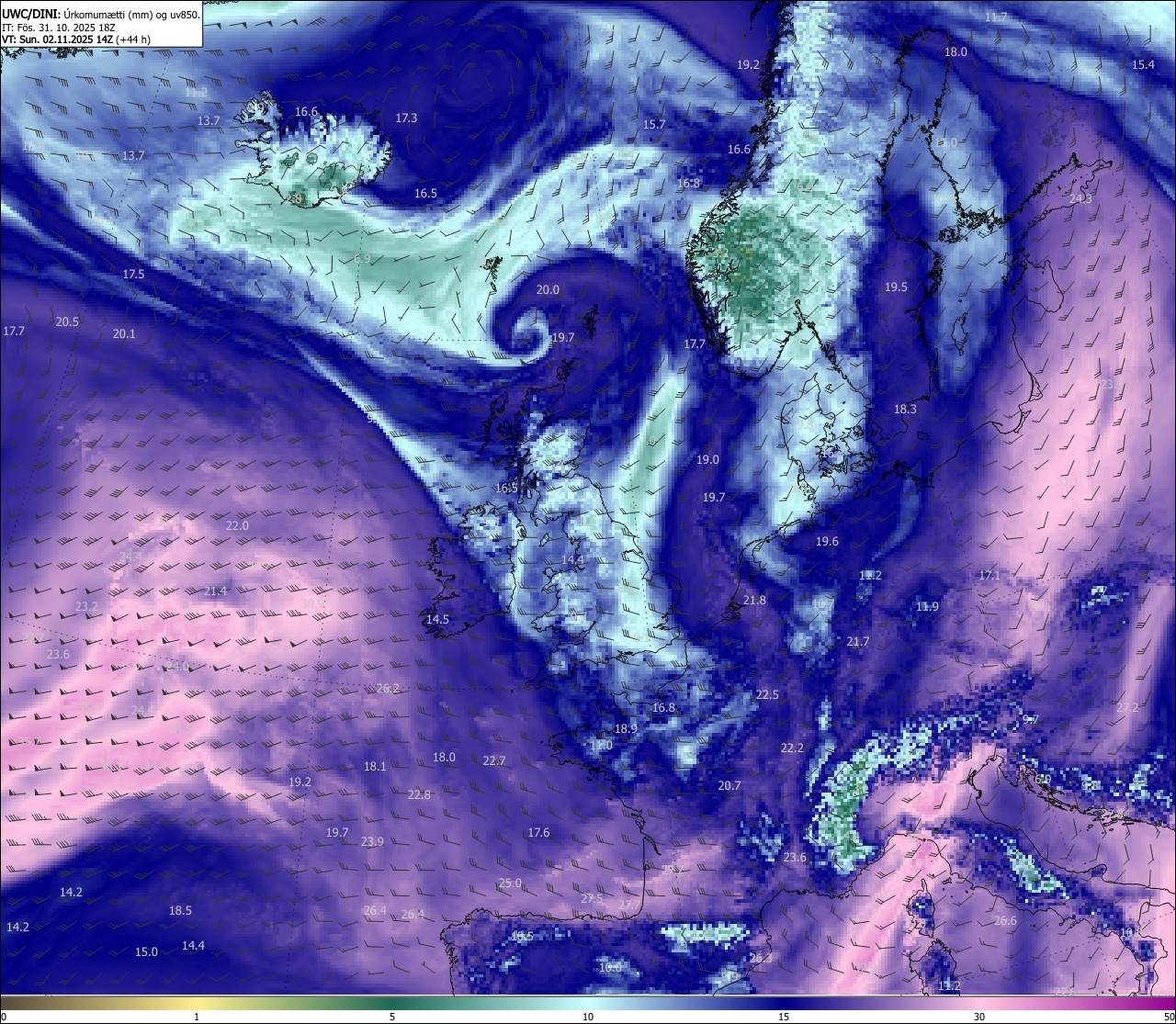Click the 20.1 value label

coord(124,333)
